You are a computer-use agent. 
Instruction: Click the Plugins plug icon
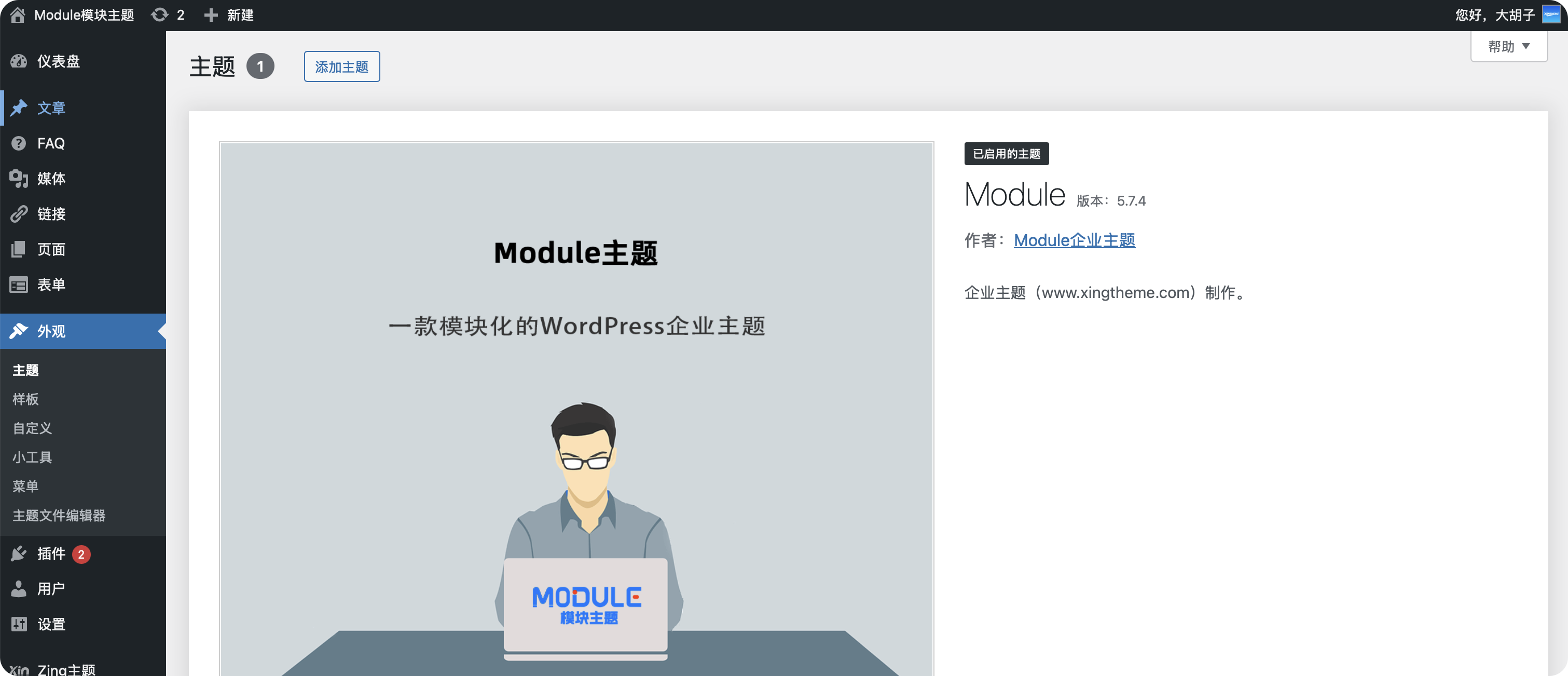(x=19, y=553)
